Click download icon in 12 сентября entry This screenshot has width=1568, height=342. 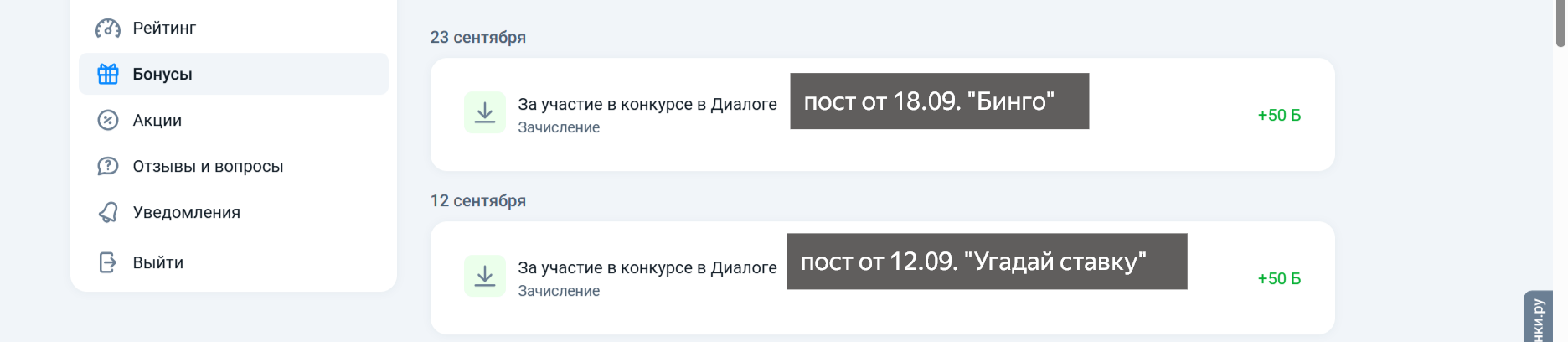(485, 276)
